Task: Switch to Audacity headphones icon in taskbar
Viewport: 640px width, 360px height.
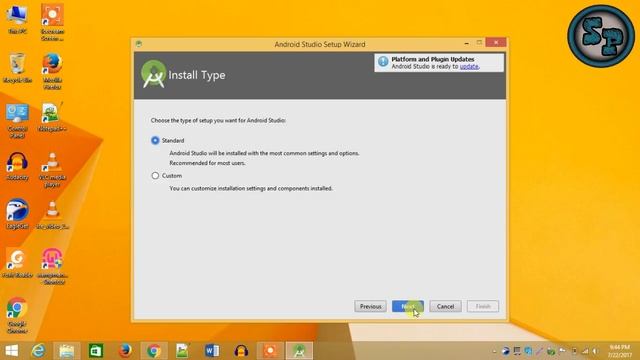Action: pos(241,351)
